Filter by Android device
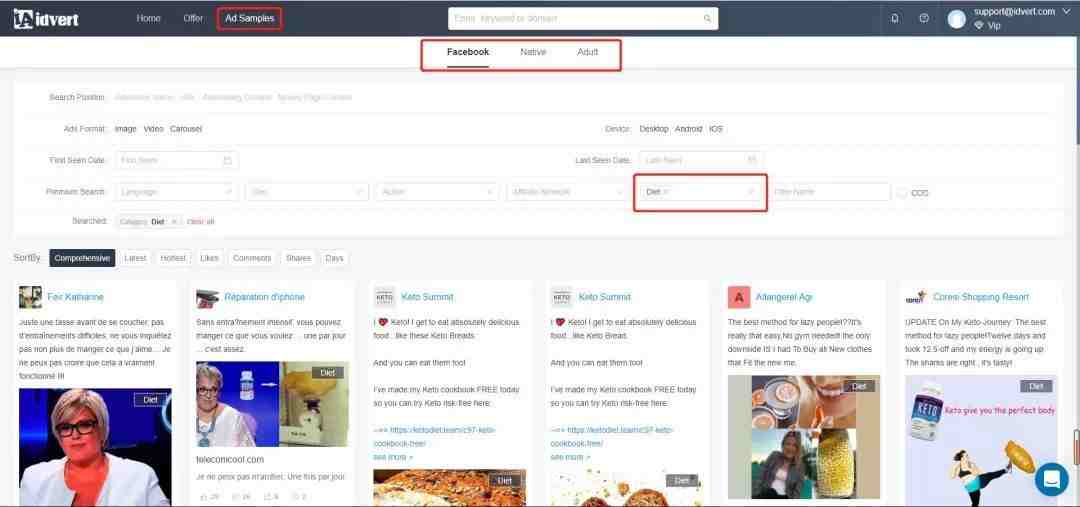The image size is (1080, 507). pyautogui.click(x=688, y=129)
